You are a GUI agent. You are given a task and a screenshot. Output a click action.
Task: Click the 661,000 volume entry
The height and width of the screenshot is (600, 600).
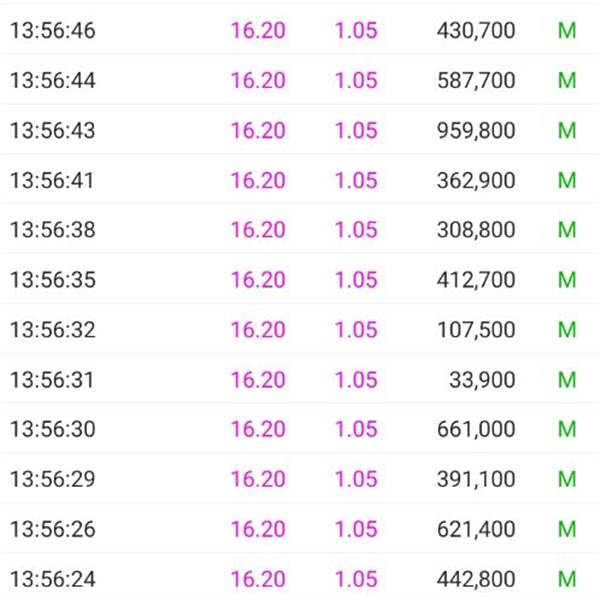[x=476, y=429]
